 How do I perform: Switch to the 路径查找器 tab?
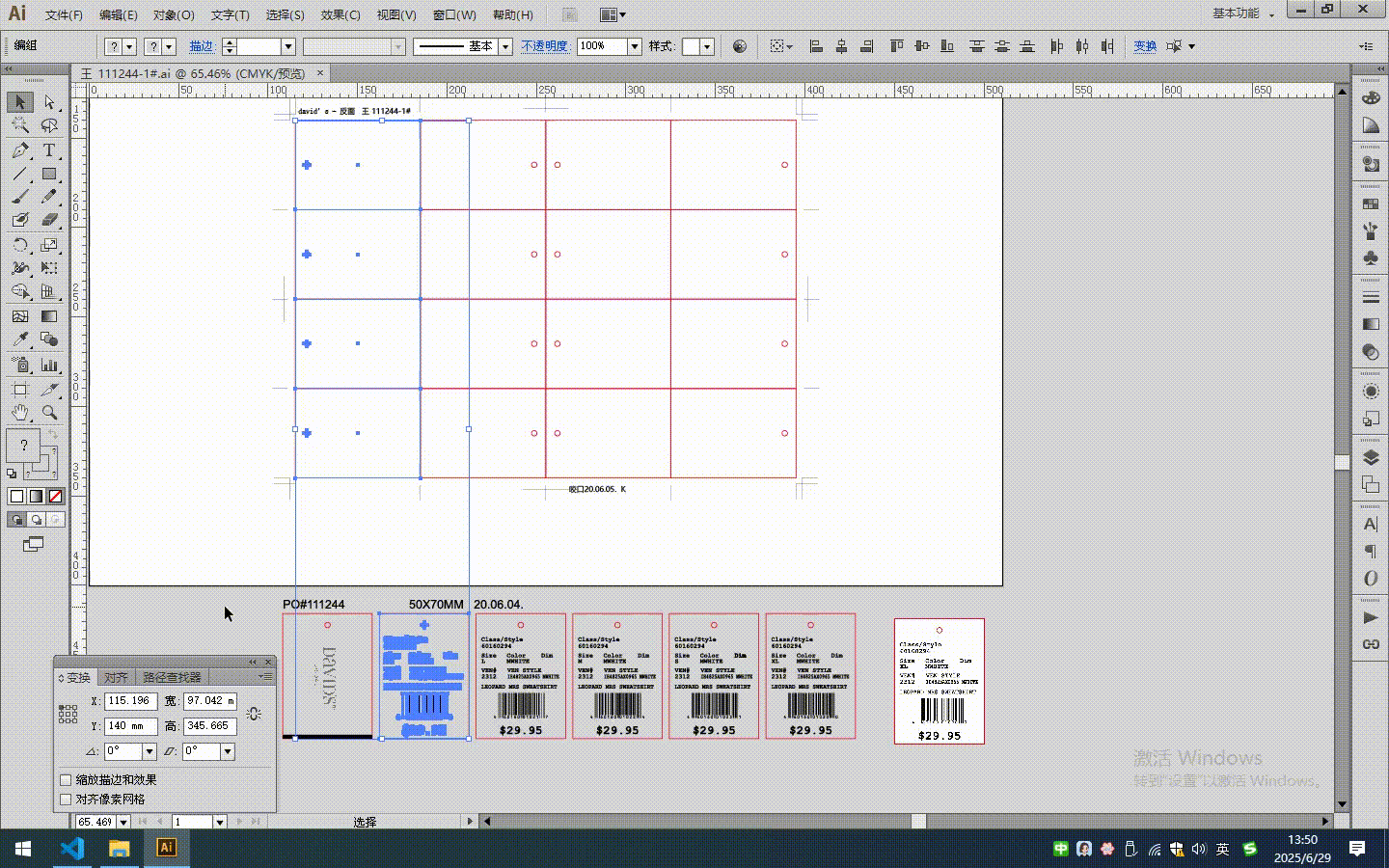pyautogui.click(x=172, y=678)
